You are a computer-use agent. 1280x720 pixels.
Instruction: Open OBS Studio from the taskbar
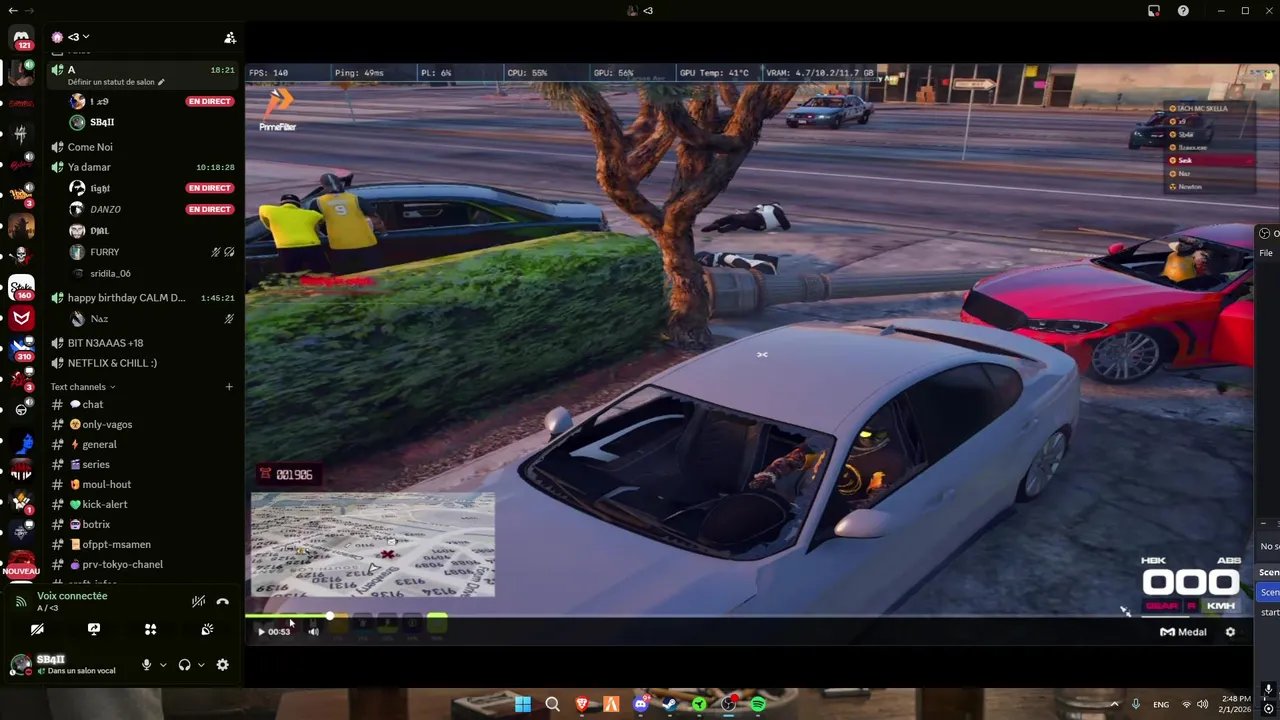click(729, 704)
